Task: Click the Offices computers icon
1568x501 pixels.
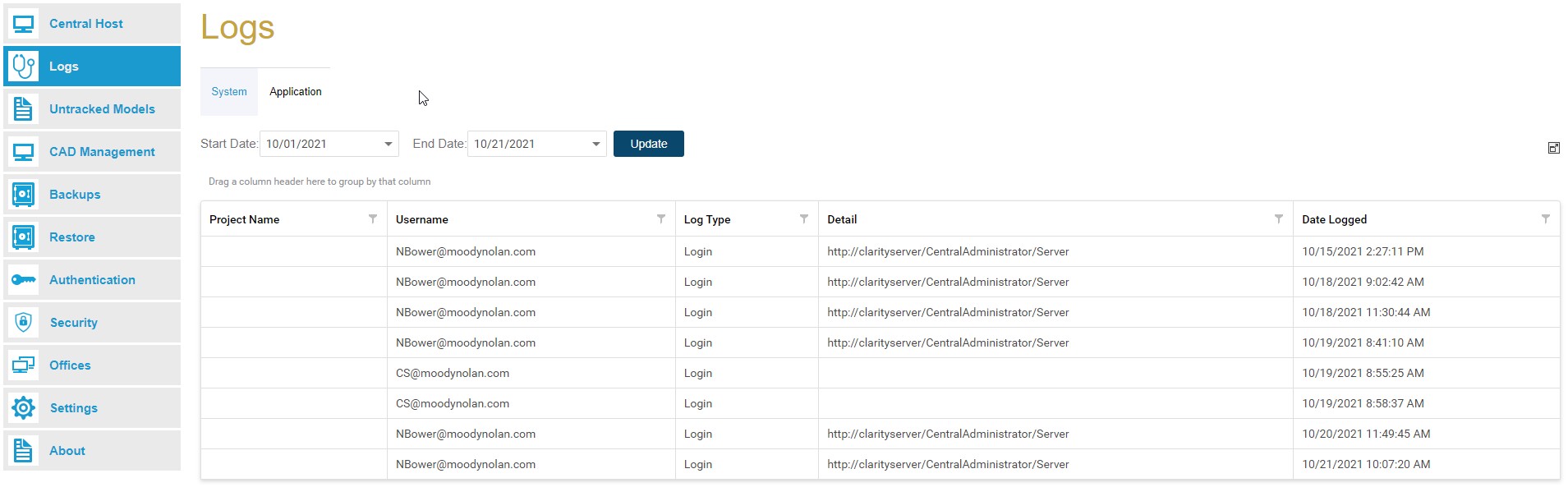Action: [x=23, y=365]
